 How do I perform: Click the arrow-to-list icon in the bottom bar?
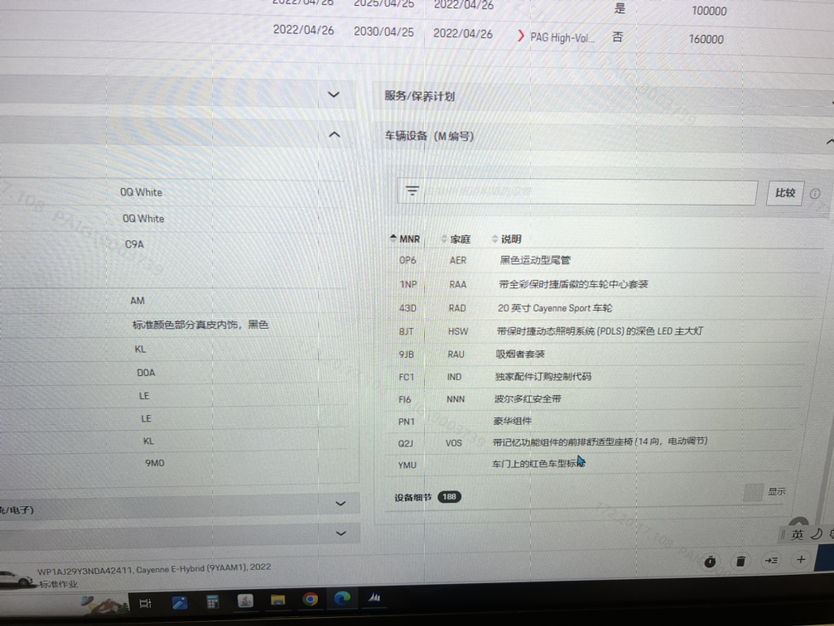pyautogui.click(x=771, y=560)
